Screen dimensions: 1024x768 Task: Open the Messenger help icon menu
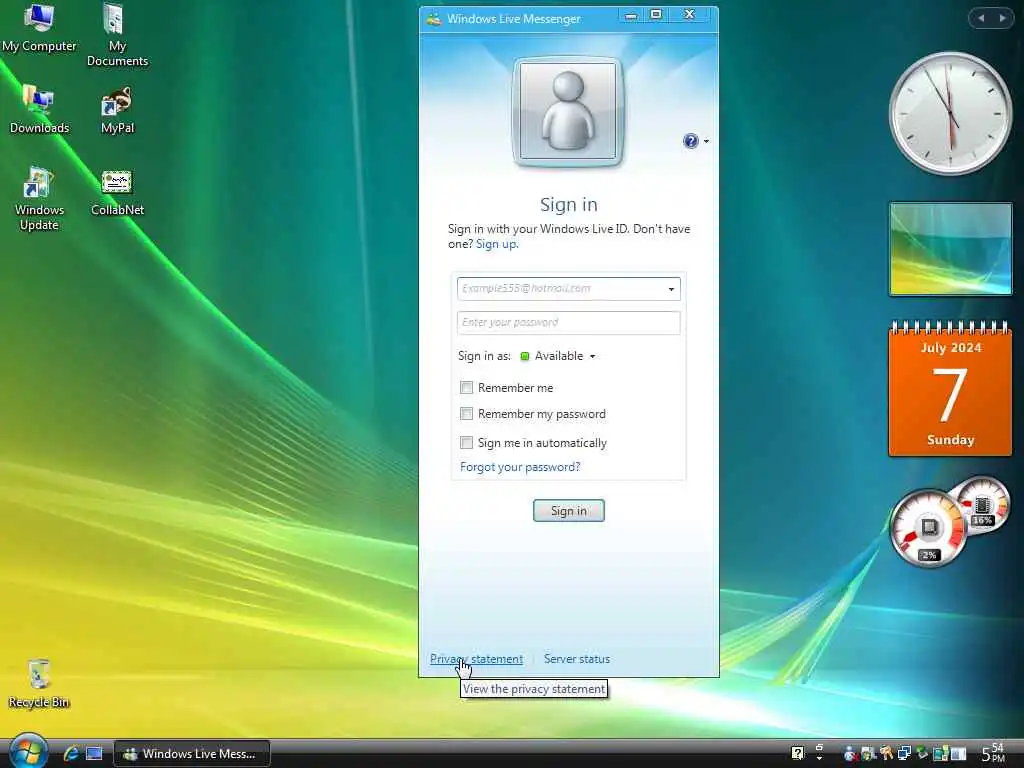click(x=690, y=140)
